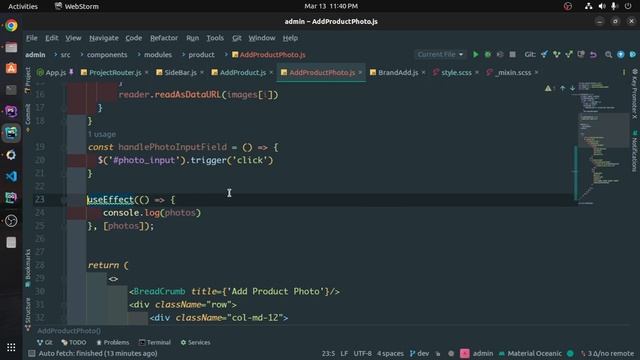Toggle the Key Promoter X panel
The image size is (640, 360).
pos(635,94)
